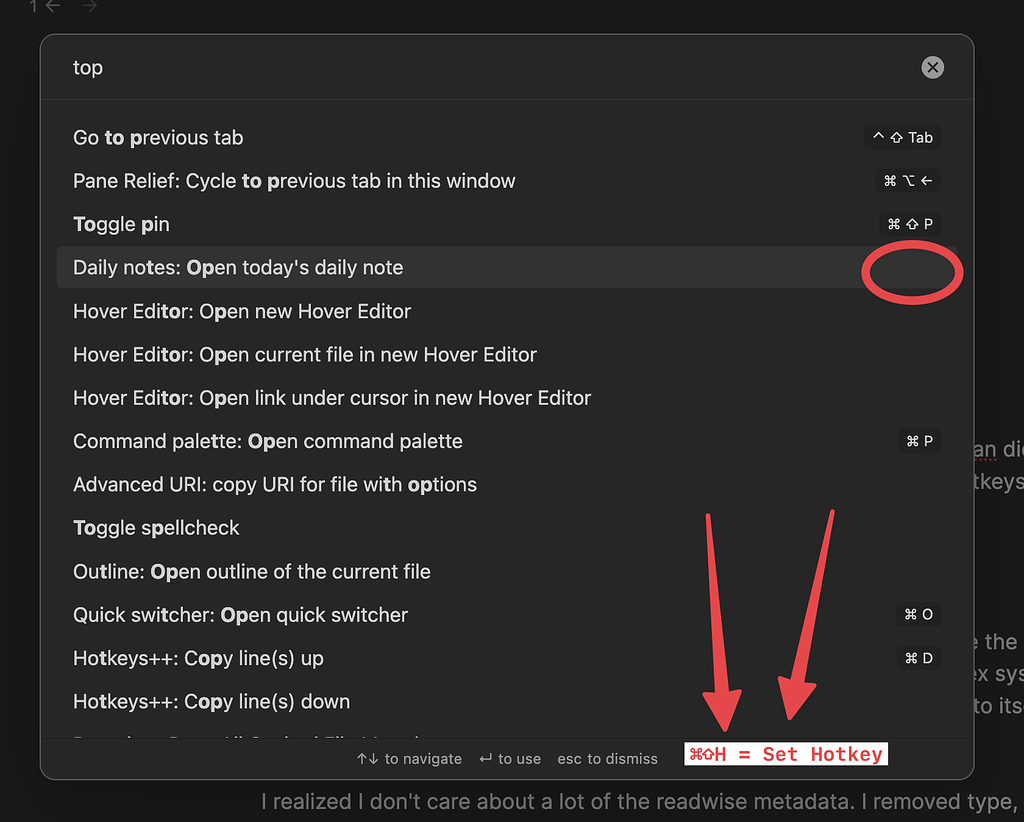
Task: Click the ⌘D badge beside Copy line(s) up
Action: point(919,658)
